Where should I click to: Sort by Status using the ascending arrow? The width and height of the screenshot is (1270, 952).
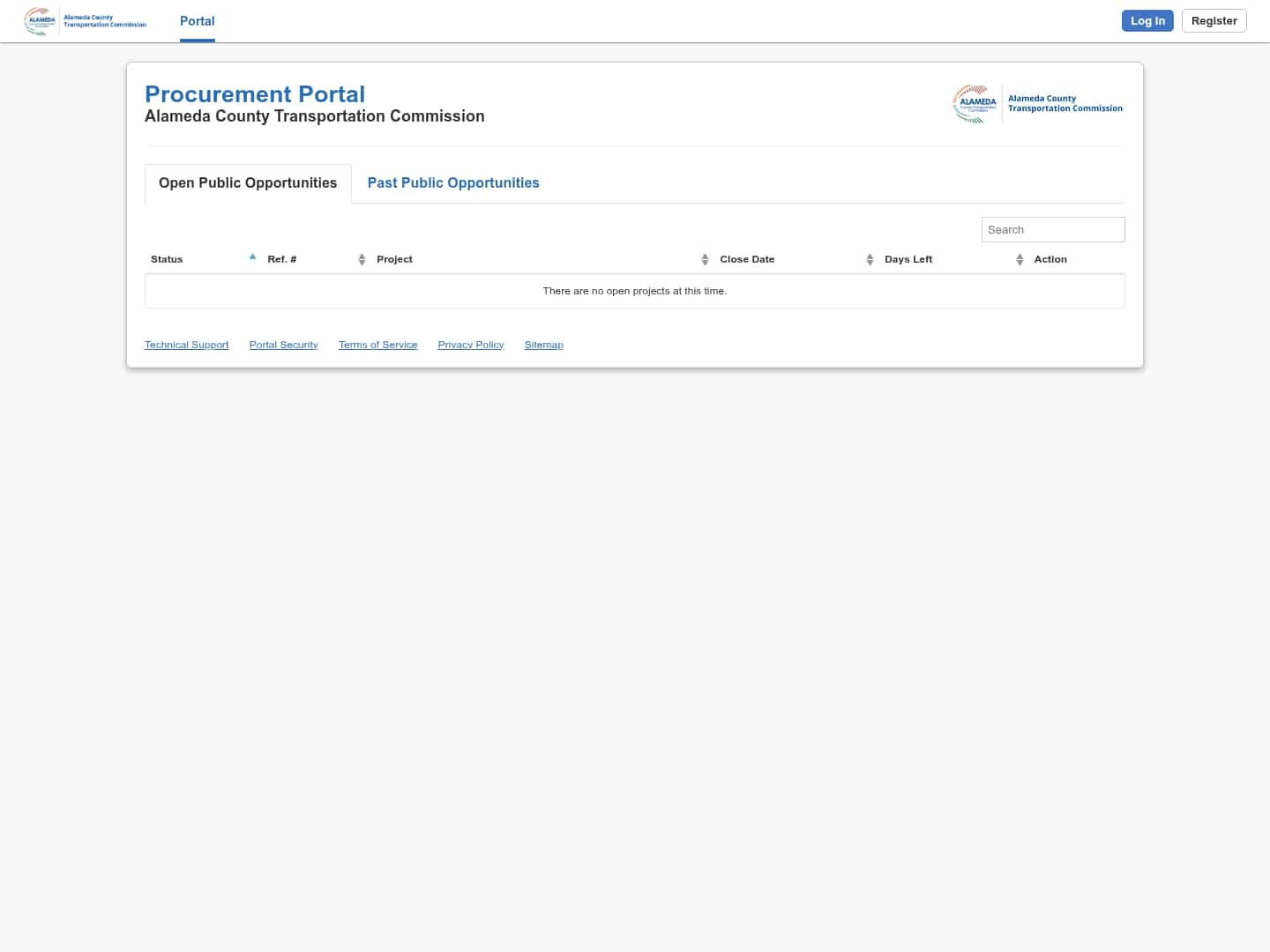pos(252,257)
